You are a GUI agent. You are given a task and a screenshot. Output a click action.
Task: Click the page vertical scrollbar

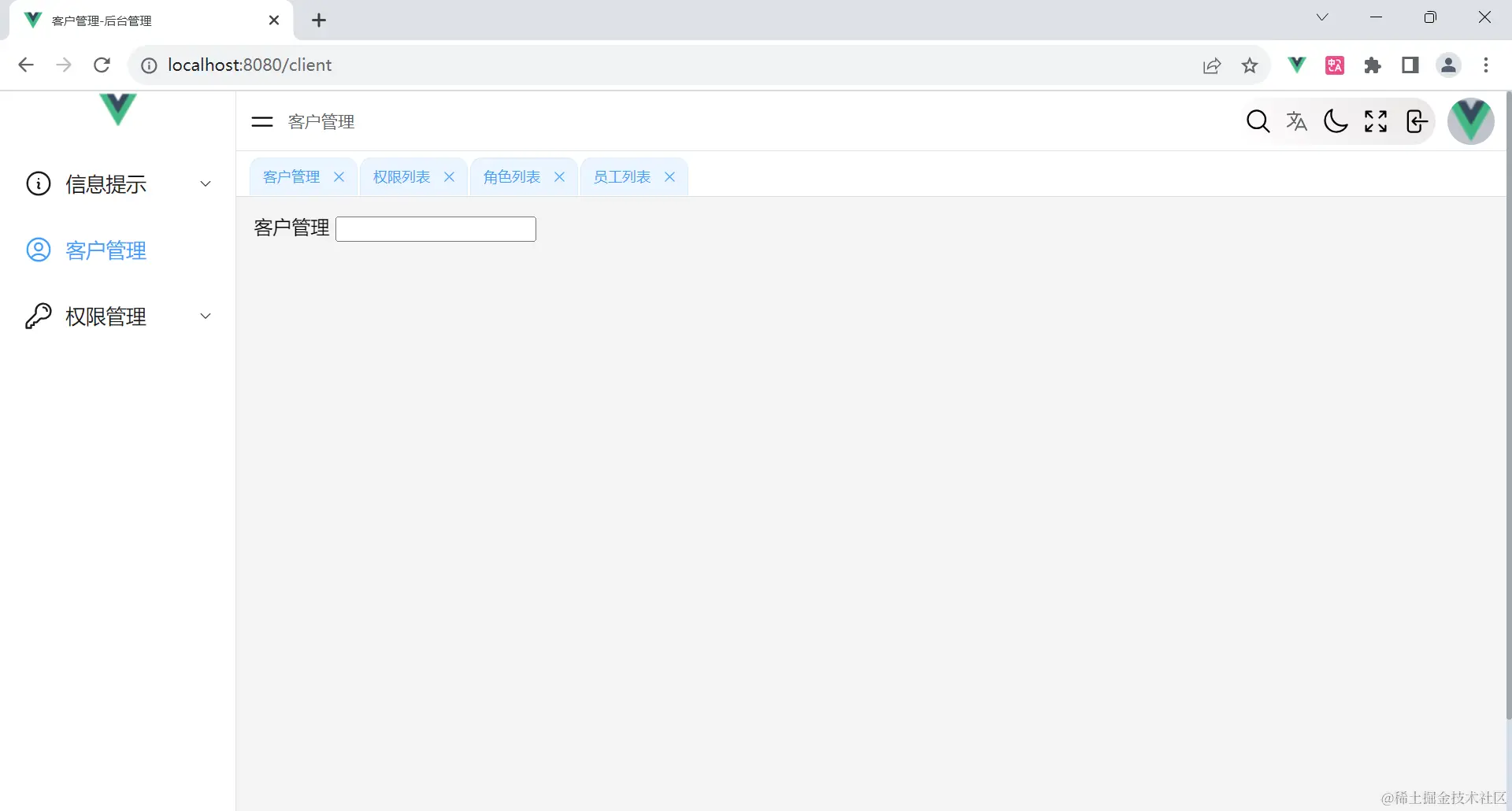coord(1508,405)
